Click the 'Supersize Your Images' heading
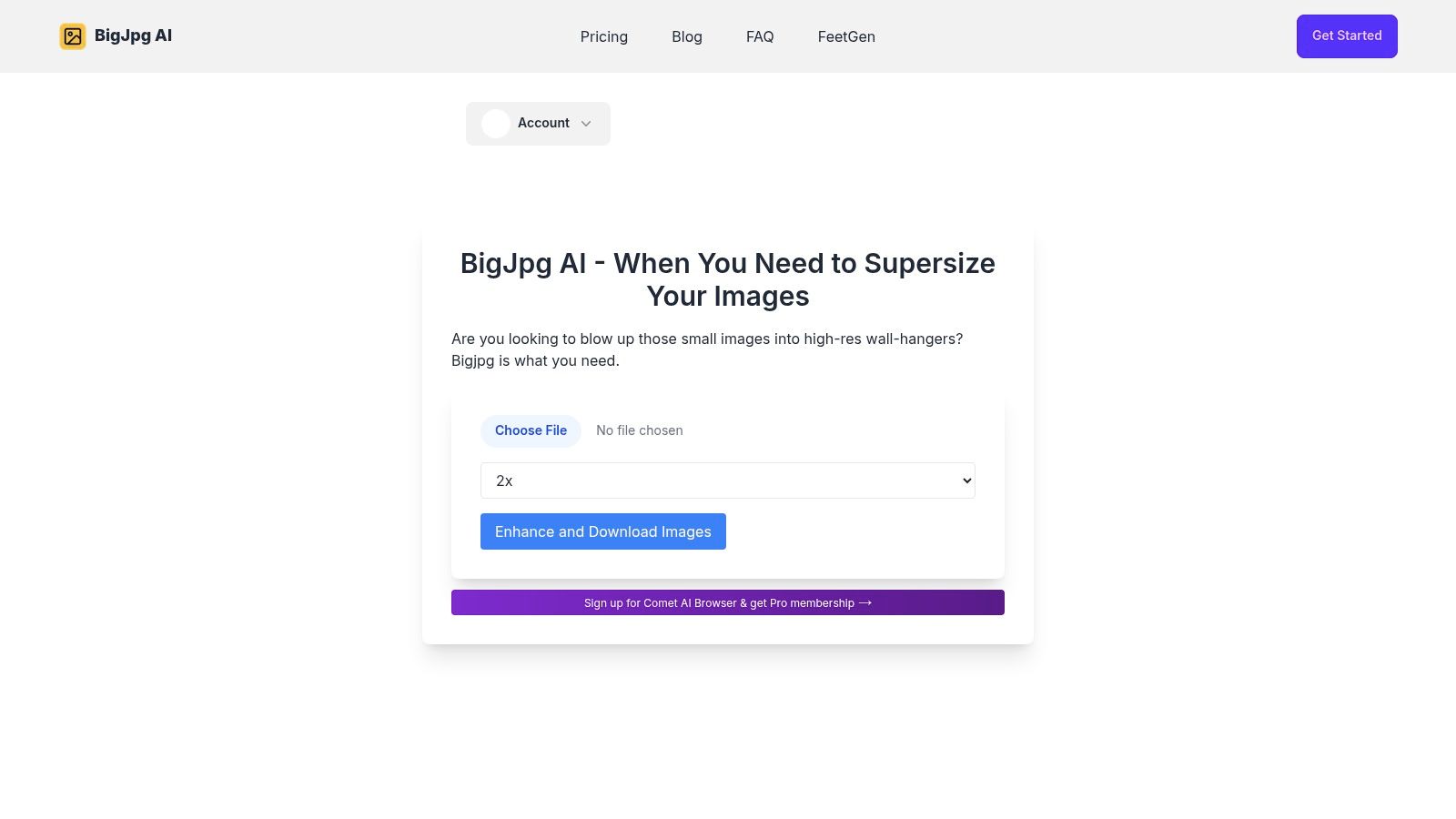Screen dimensions: 1456x819 (x=728, y=279)
